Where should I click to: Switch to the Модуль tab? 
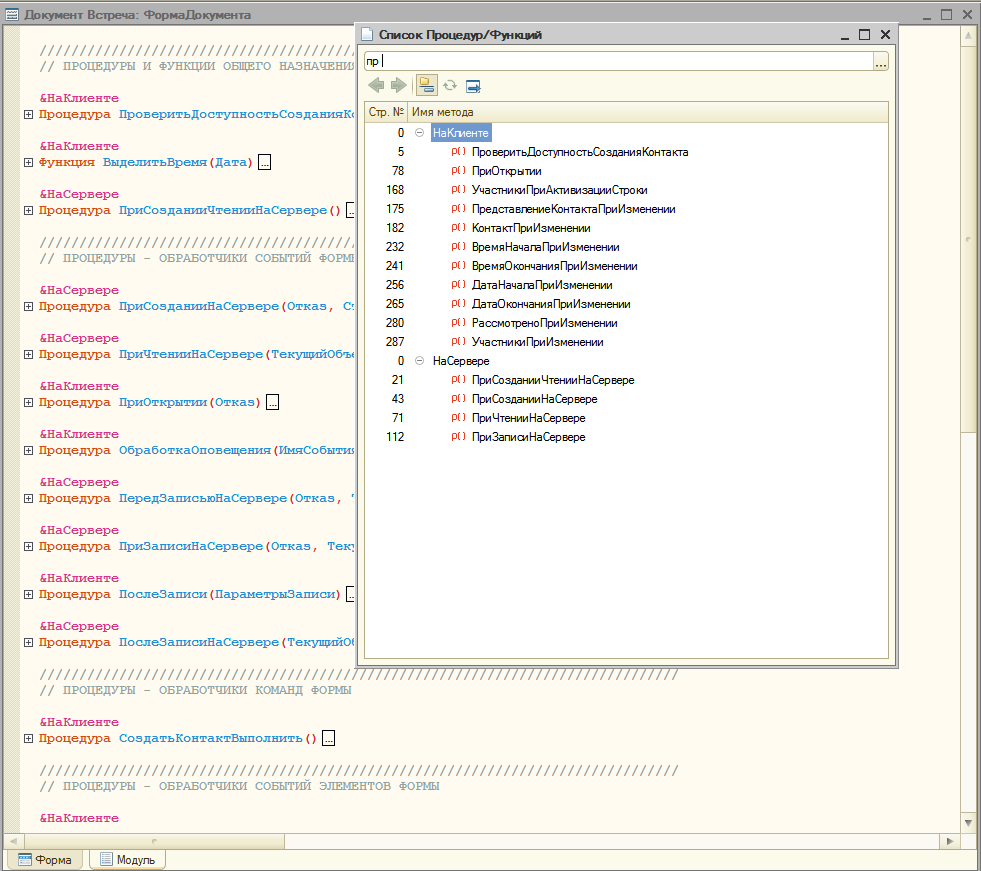click(x=127, y=860)
